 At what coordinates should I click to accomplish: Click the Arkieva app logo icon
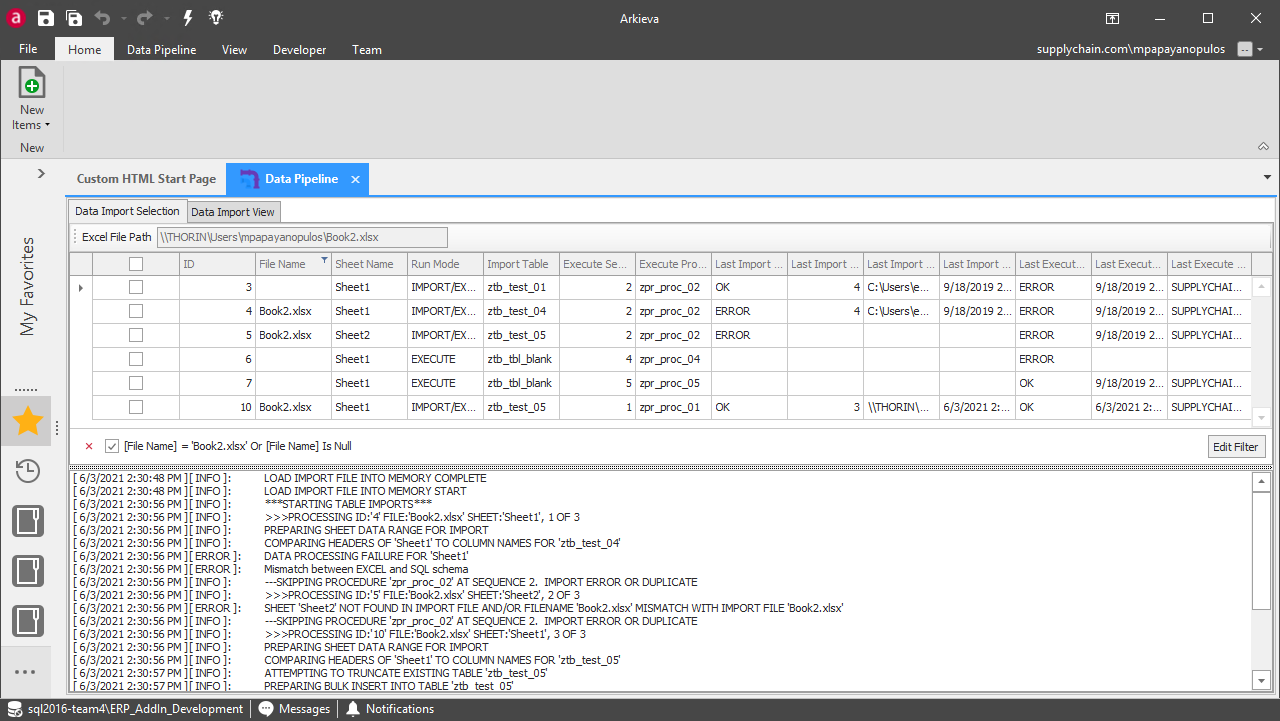coord(15,18)
